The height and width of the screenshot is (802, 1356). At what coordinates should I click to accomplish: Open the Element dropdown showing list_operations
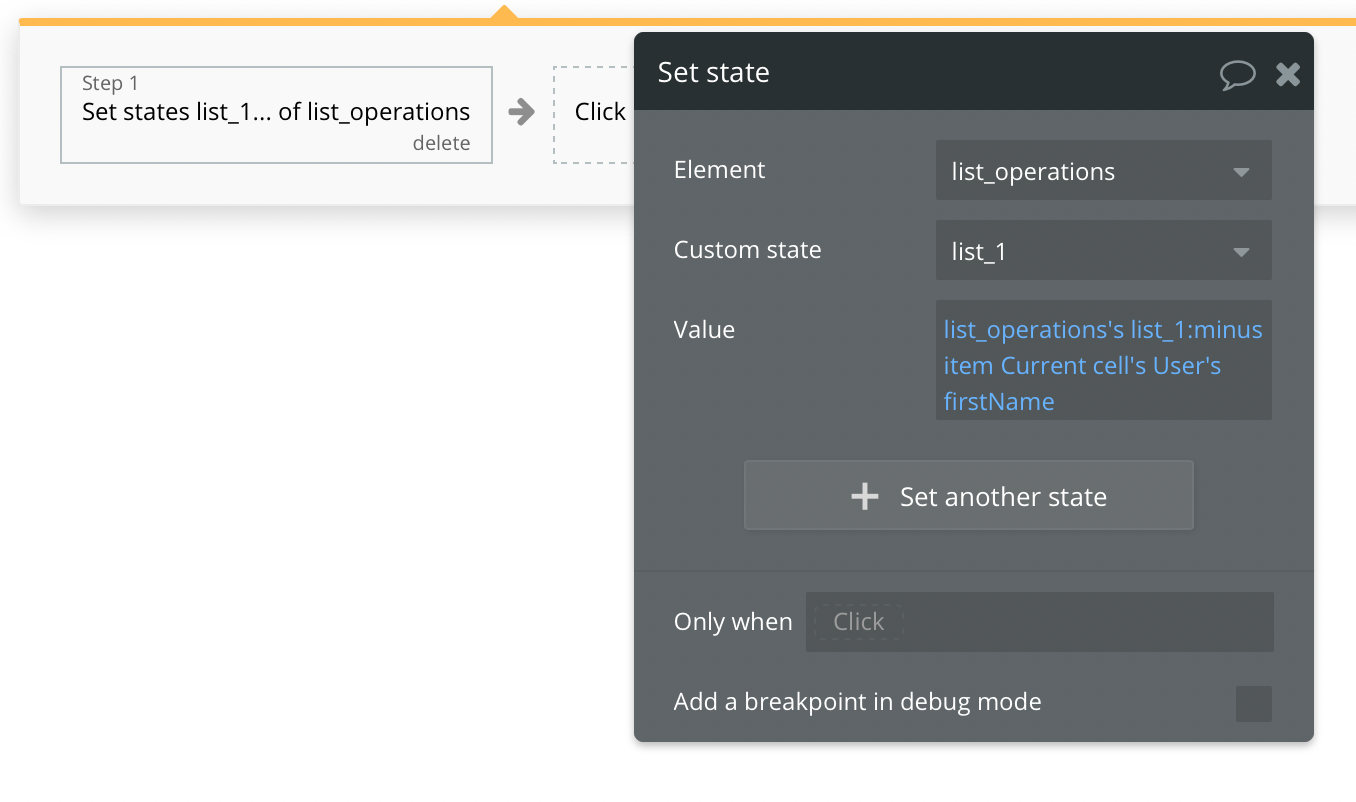[1104, 171]
